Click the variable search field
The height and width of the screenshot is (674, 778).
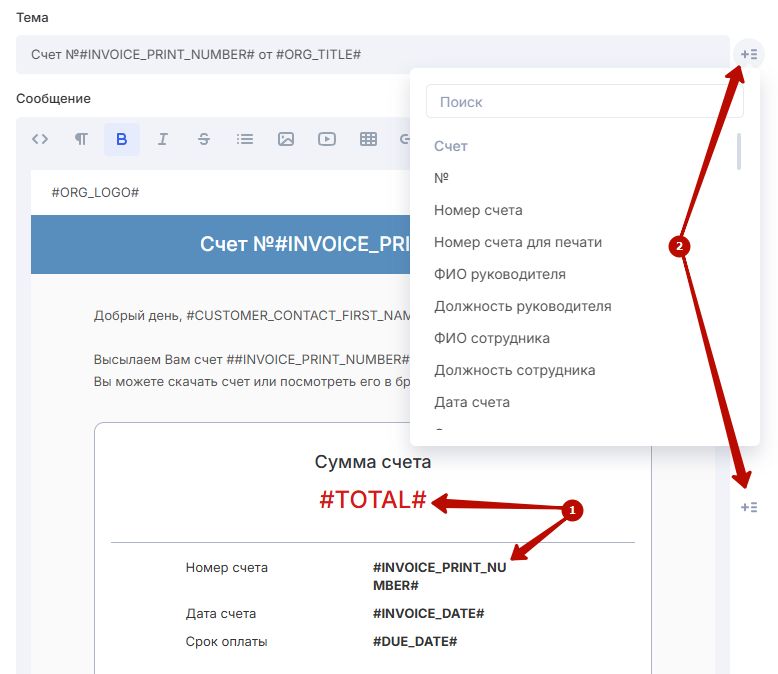click(x=584, y=102)
